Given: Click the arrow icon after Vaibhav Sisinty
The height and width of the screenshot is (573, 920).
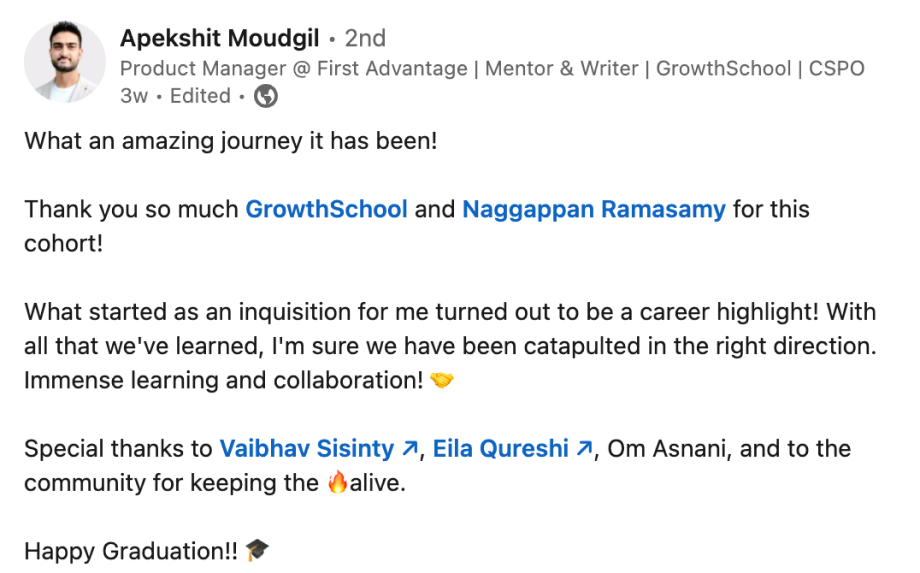Looking at the screenshot, I should point(408,449).
